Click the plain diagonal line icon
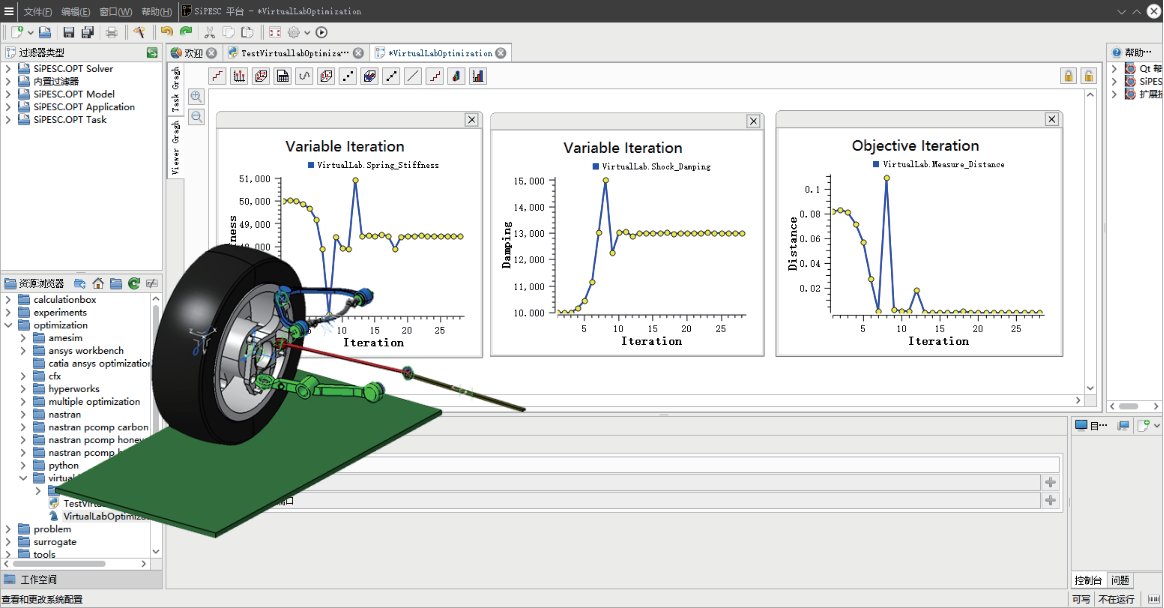This screenshot has width=1164, height=608. pyautogui.click(x=413, y=76)
